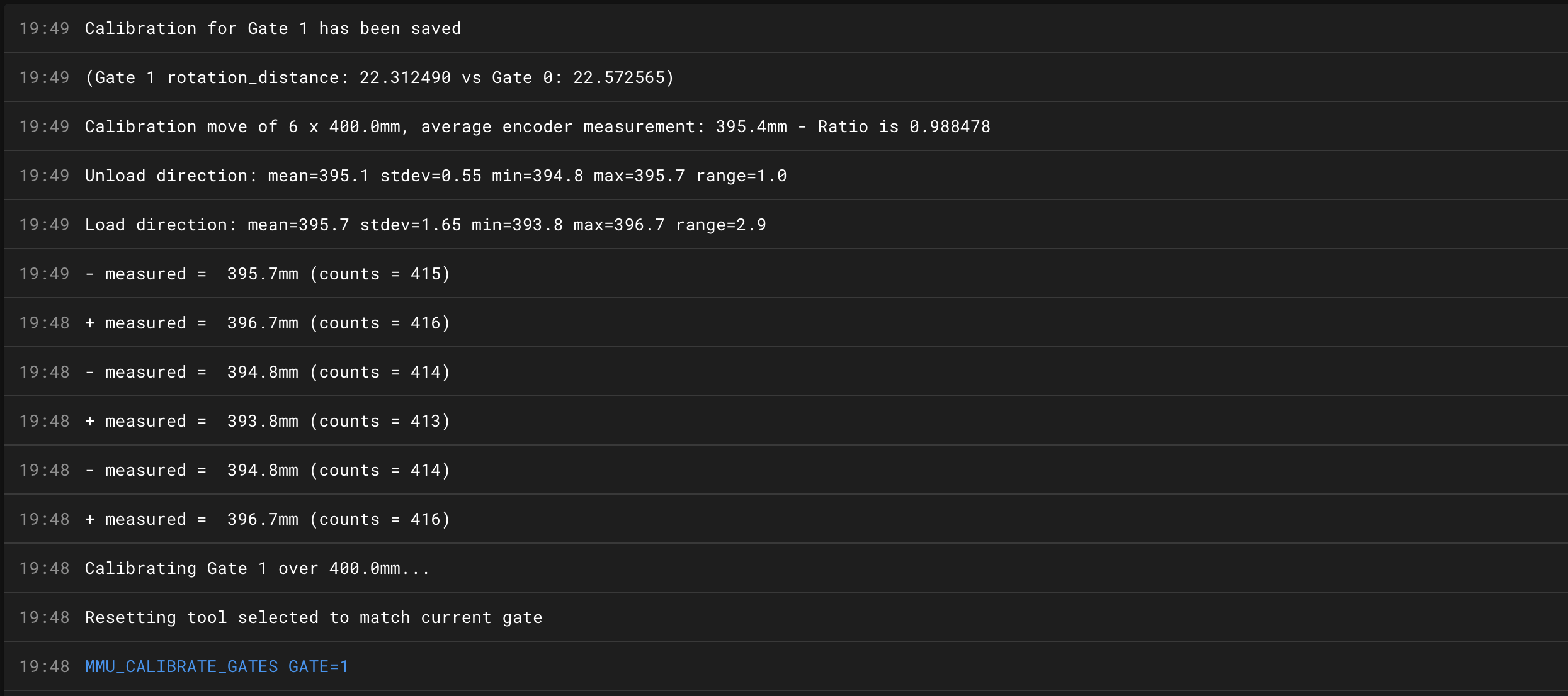Viewport: 1568px width, 696px height.
Task: Click the MMU_CALIBRATE_GATES GATE=1 command link
Action: [217, 666]
